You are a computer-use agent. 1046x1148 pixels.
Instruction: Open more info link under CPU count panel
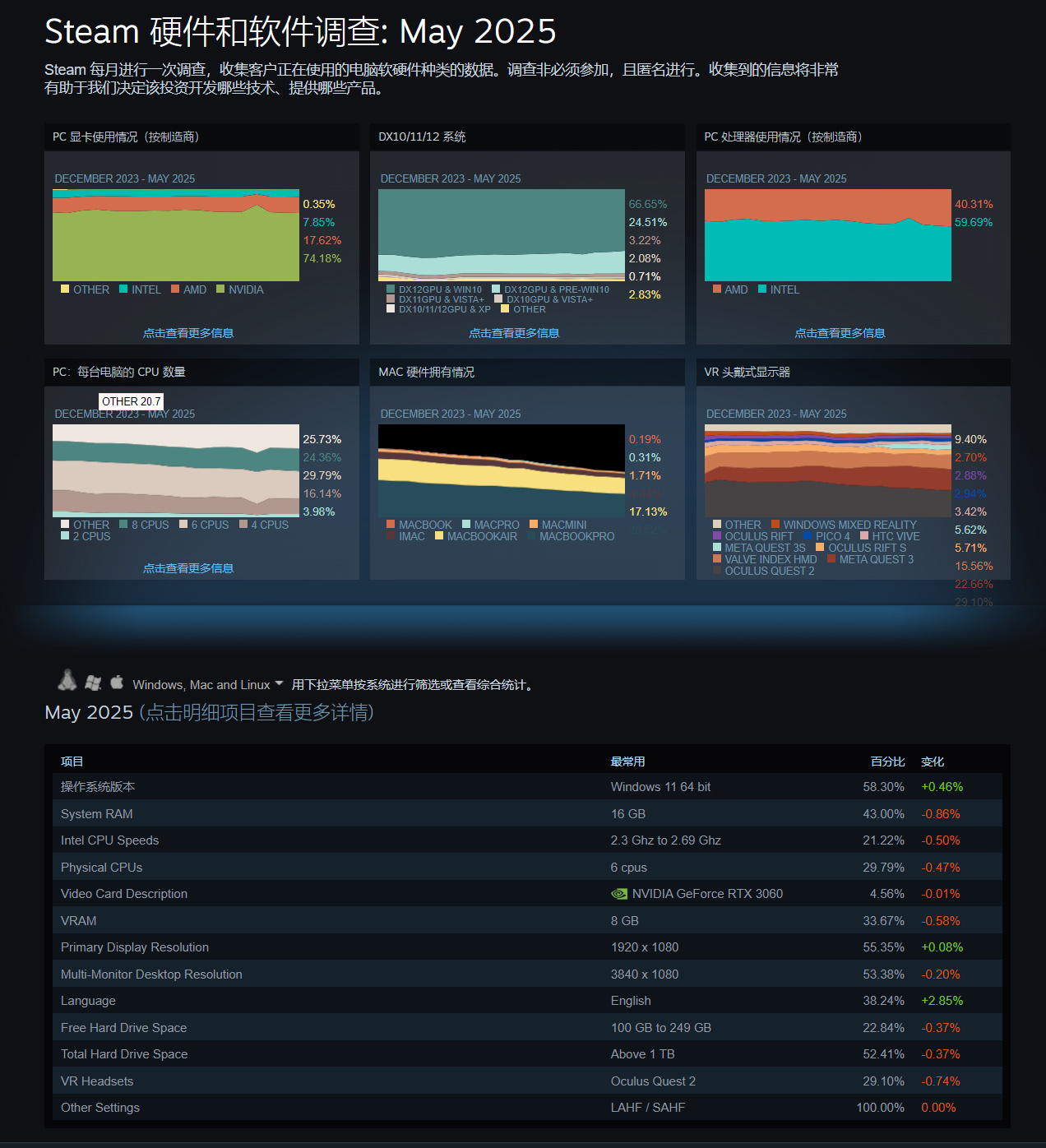pos(188,568)
